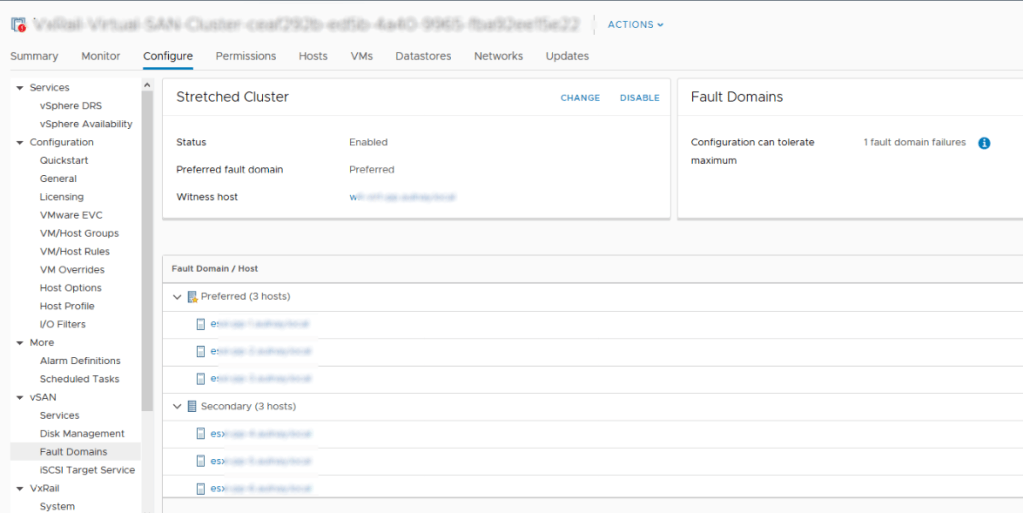Collapse the Secondary fault domain group

coord(177,407)
